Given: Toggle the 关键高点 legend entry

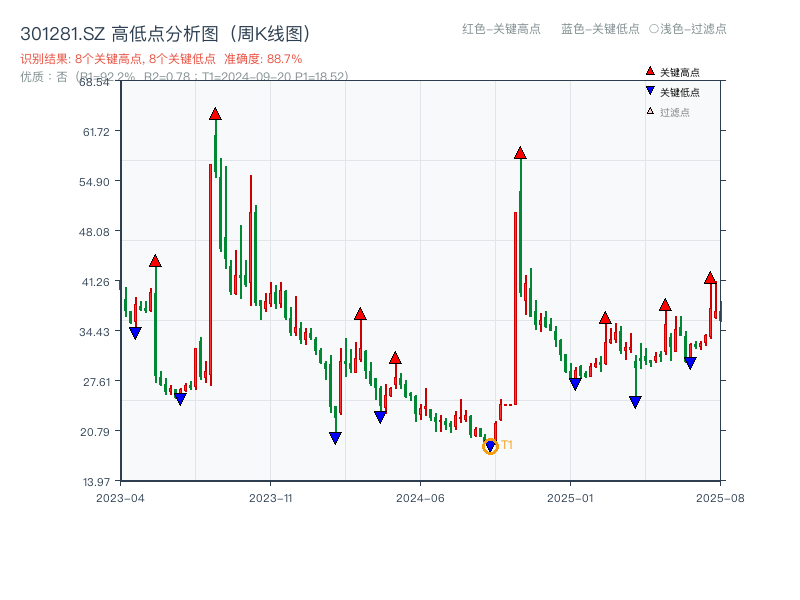Looking at the screenshot, I should pyautogui.click(x=668, y=71).
